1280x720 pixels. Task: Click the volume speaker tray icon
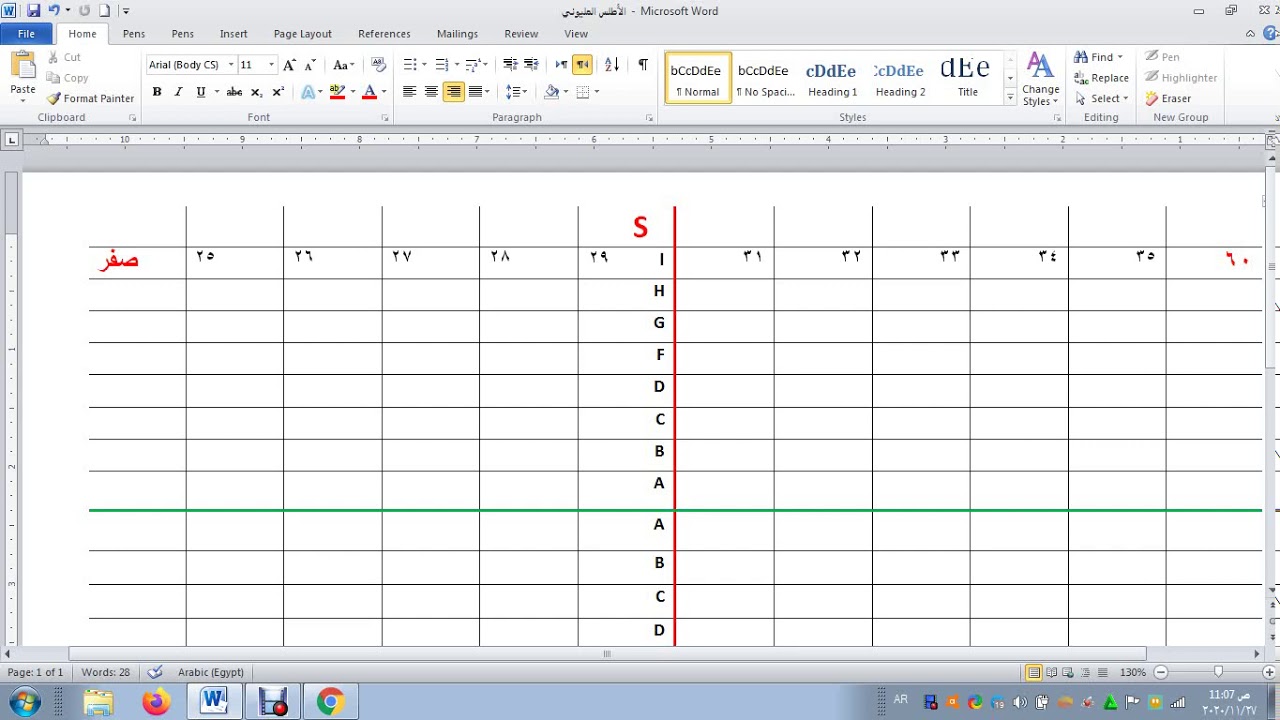pyautogui.click(x=1021, y=702)
